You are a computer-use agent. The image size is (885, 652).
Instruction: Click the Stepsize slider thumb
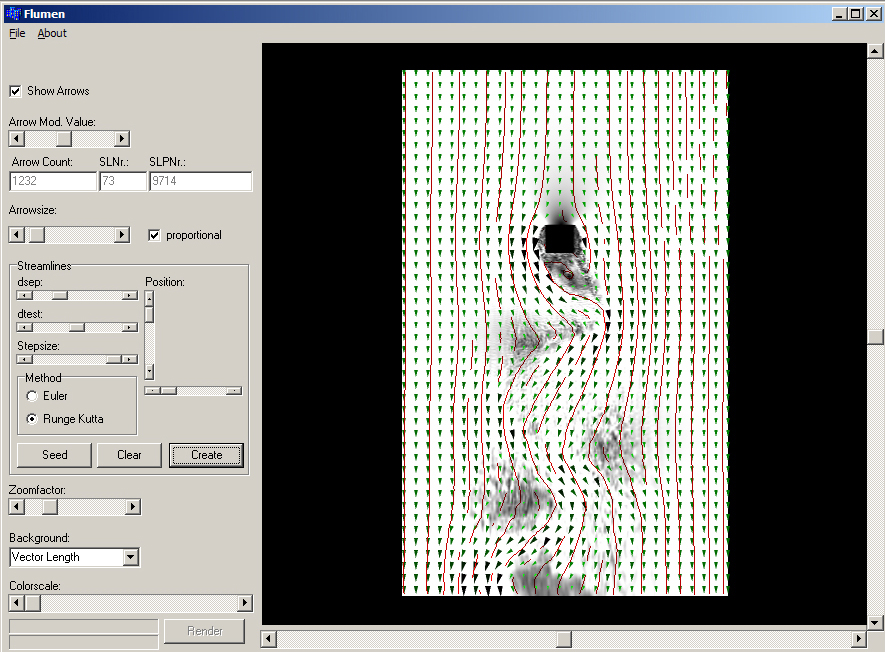point(114,359)
